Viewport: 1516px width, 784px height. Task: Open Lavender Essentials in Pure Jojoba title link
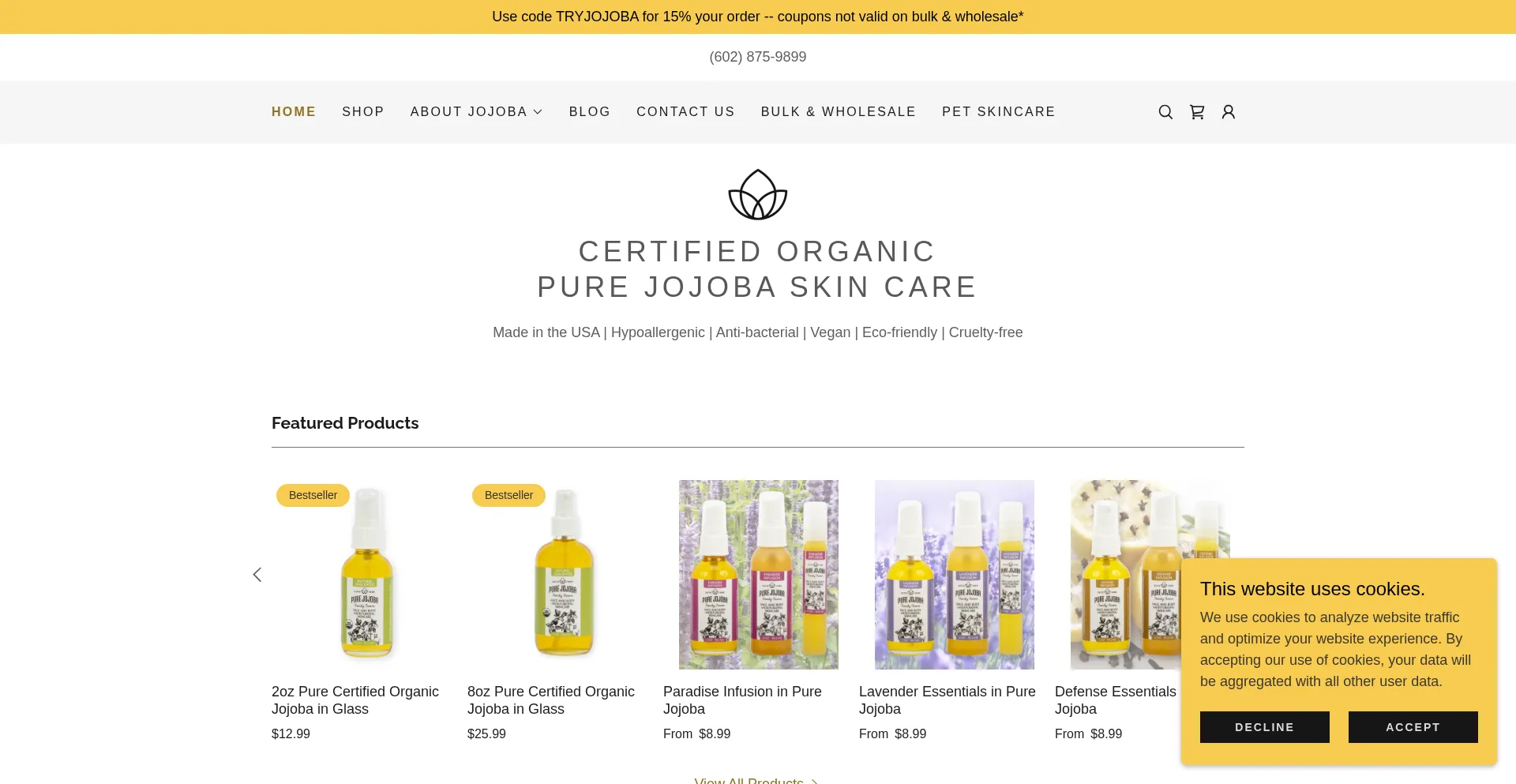947,700
